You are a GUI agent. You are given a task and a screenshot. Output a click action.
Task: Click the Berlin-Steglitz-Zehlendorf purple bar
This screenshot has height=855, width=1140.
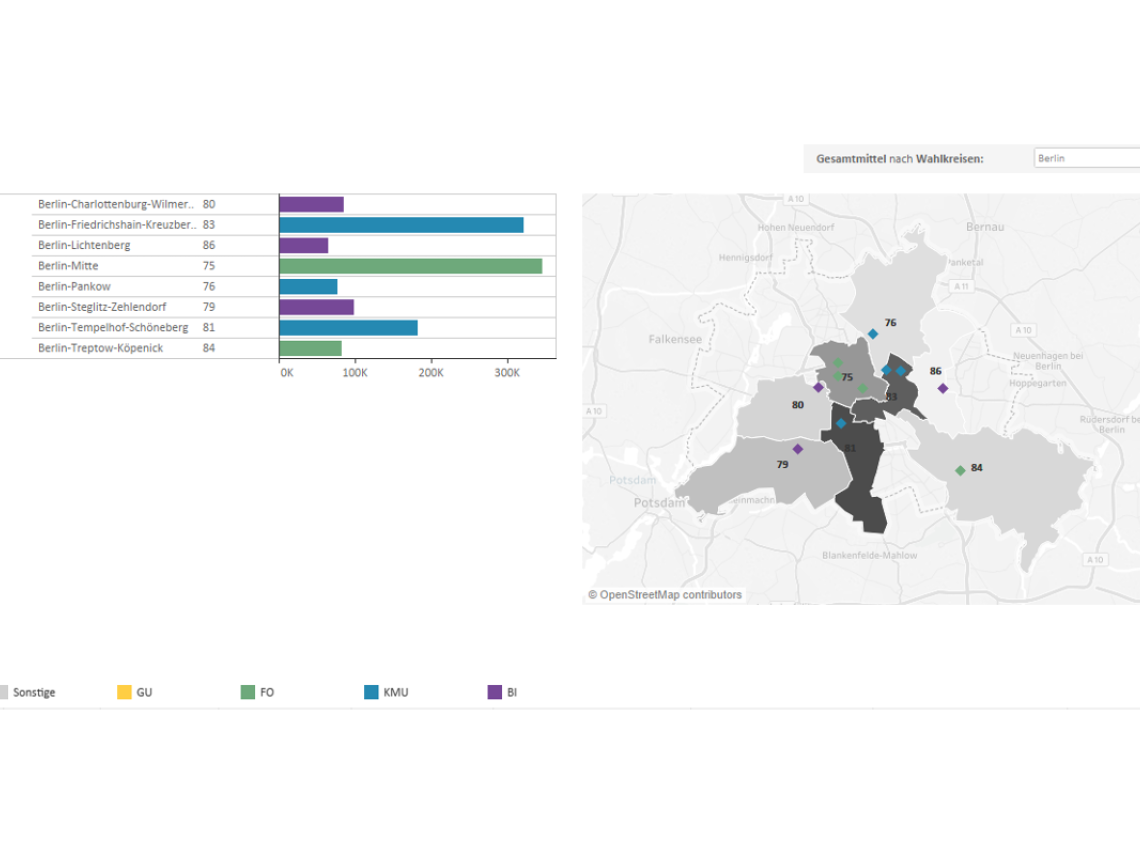coord(316,307)
